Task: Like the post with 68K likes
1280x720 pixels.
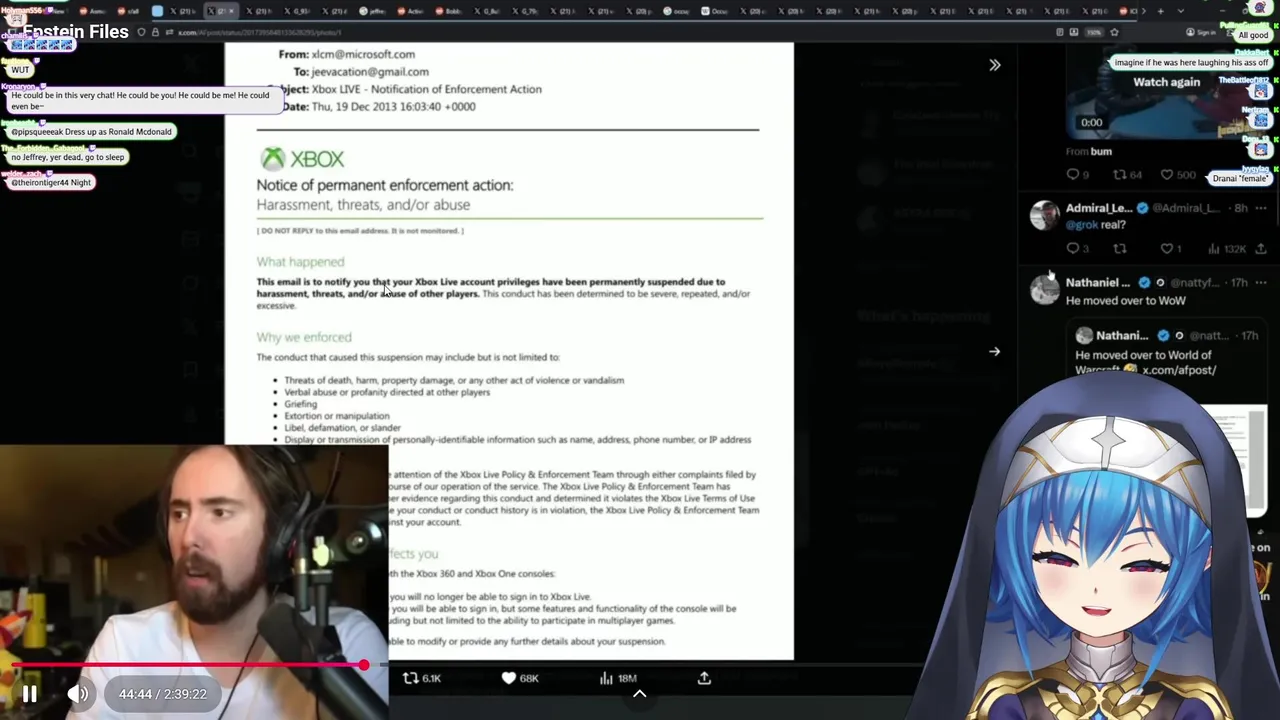Action: [519, 678]
